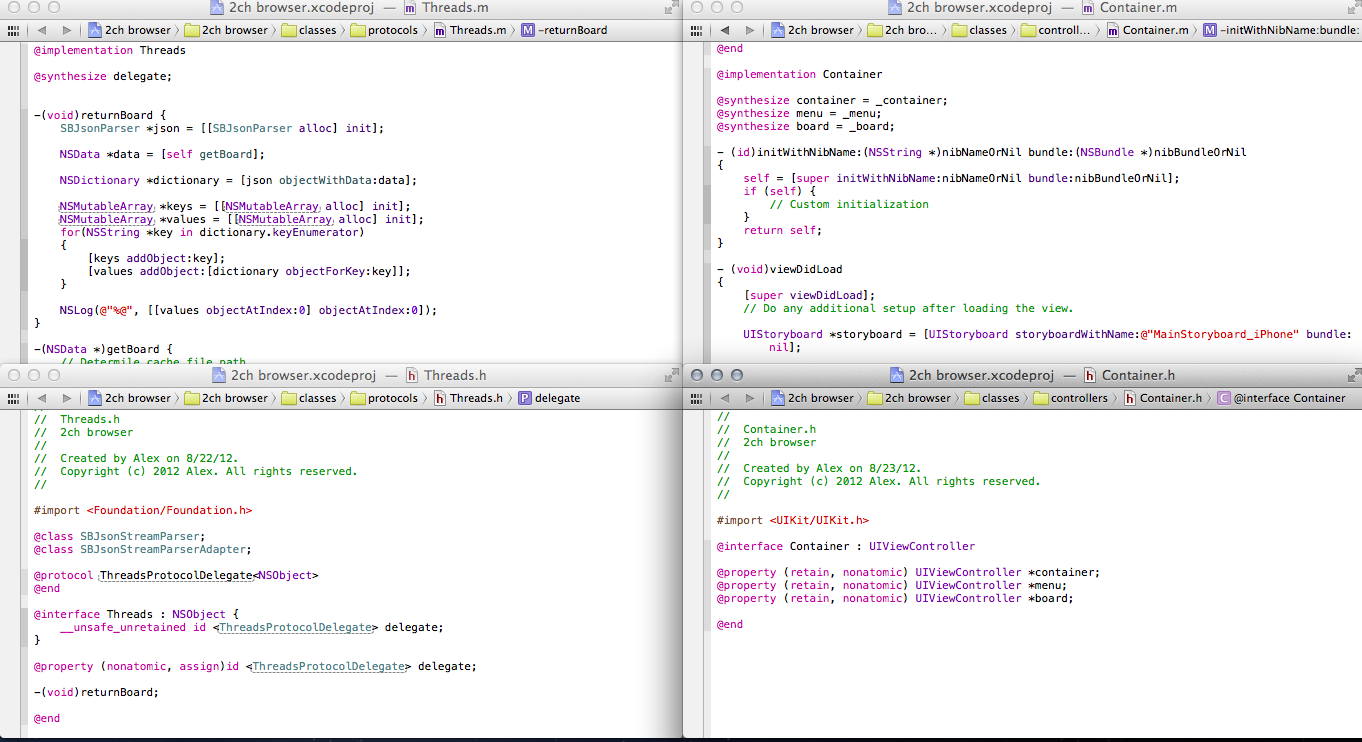
Task: Go back in Container.m window history
Action: 725,30
